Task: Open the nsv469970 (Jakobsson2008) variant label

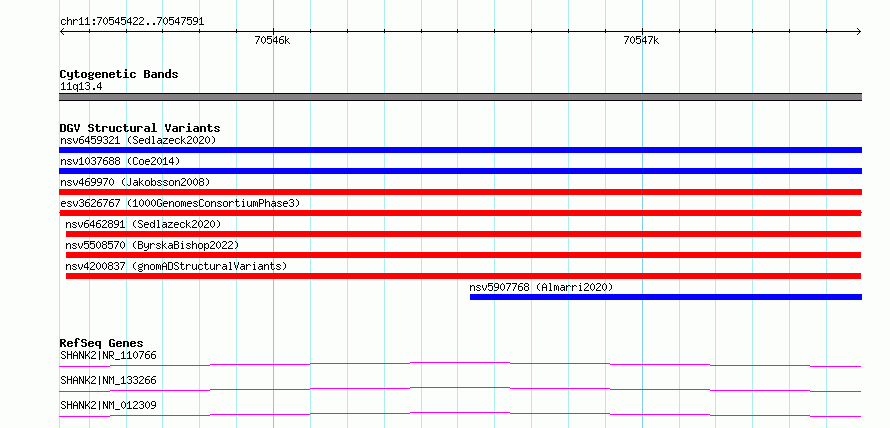Action: point(135,182)
